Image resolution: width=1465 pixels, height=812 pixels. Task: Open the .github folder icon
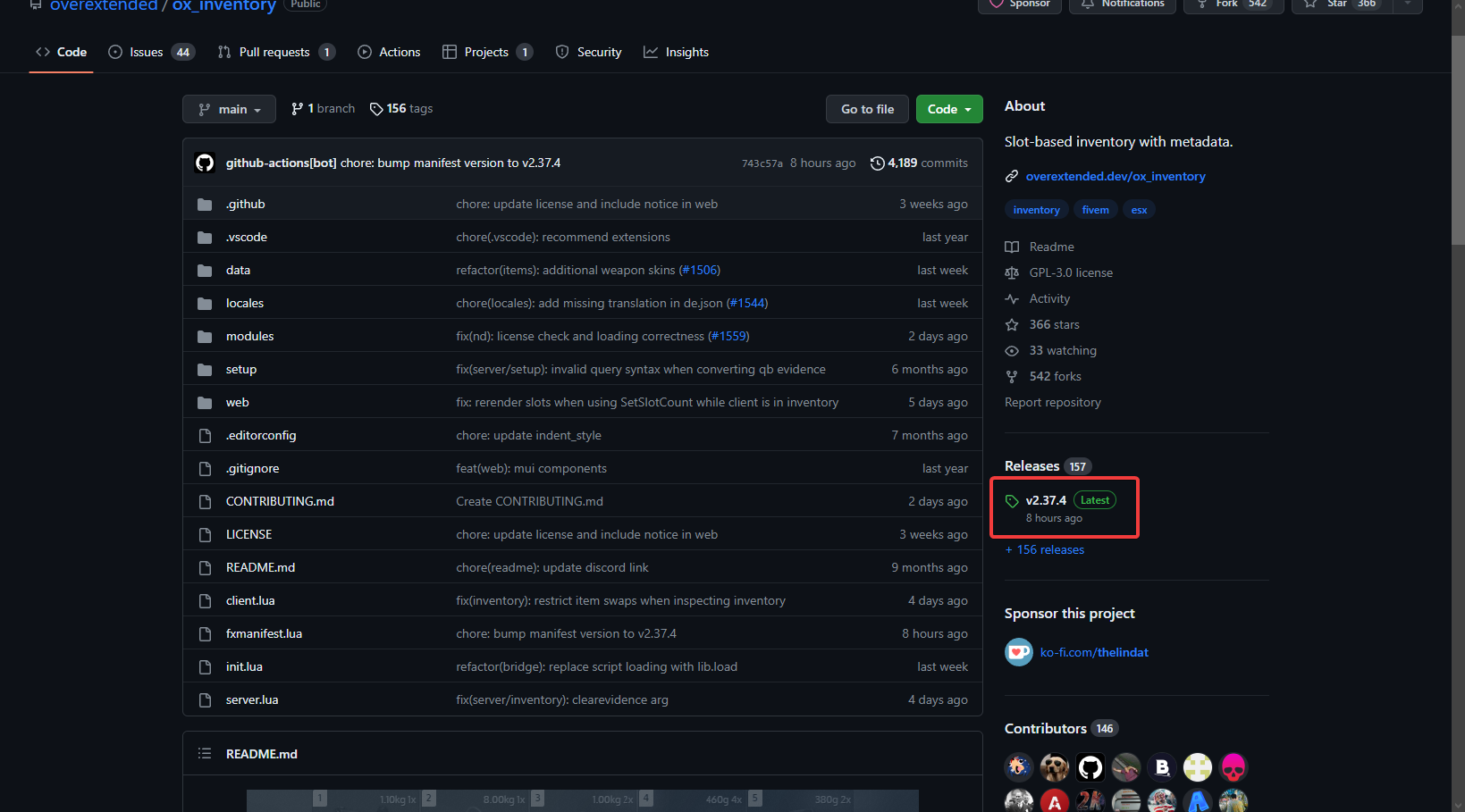[205, 205]
